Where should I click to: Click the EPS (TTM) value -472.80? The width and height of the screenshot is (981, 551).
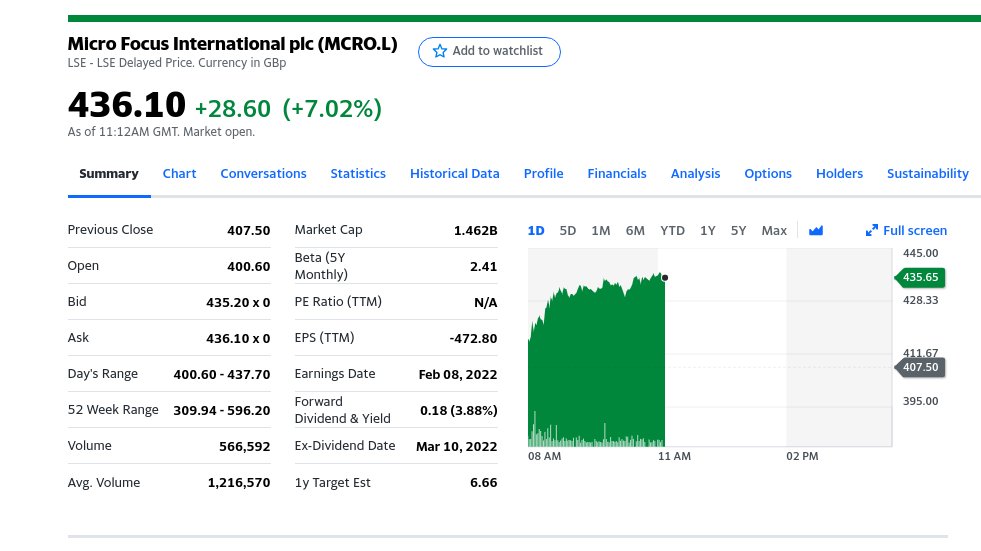(473, 339)
